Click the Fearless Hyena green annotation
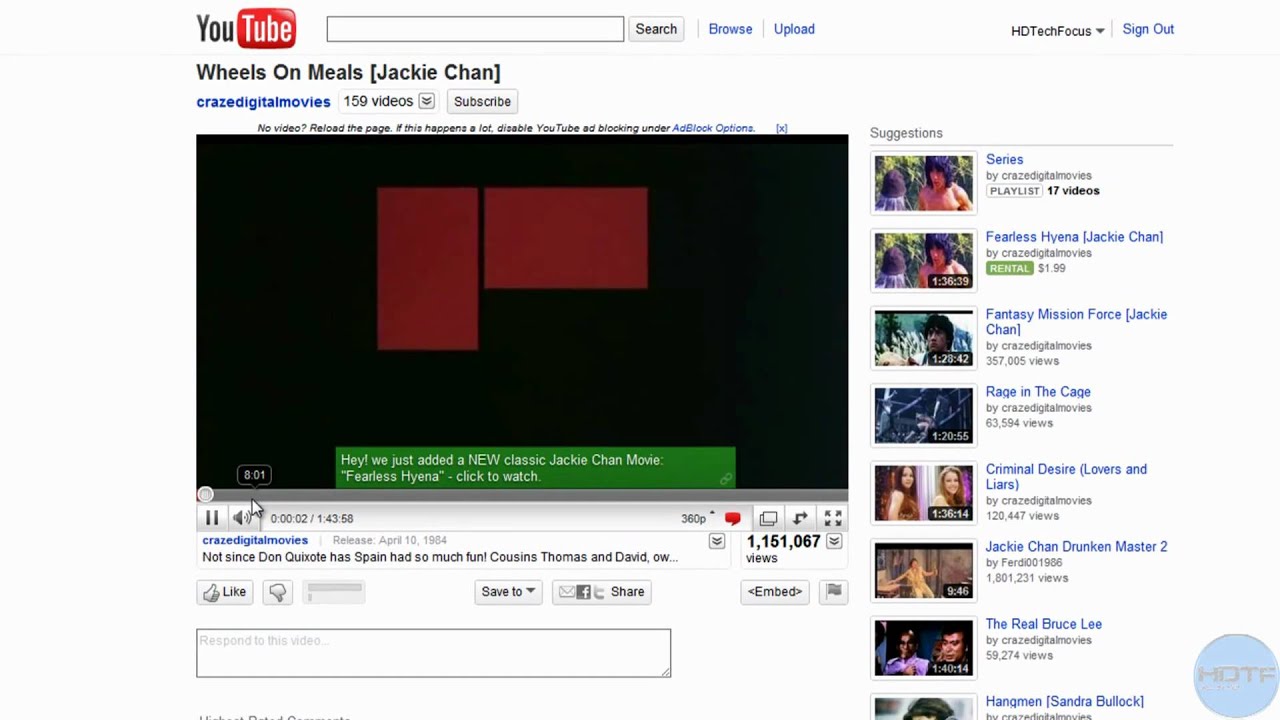 [535, 468]
